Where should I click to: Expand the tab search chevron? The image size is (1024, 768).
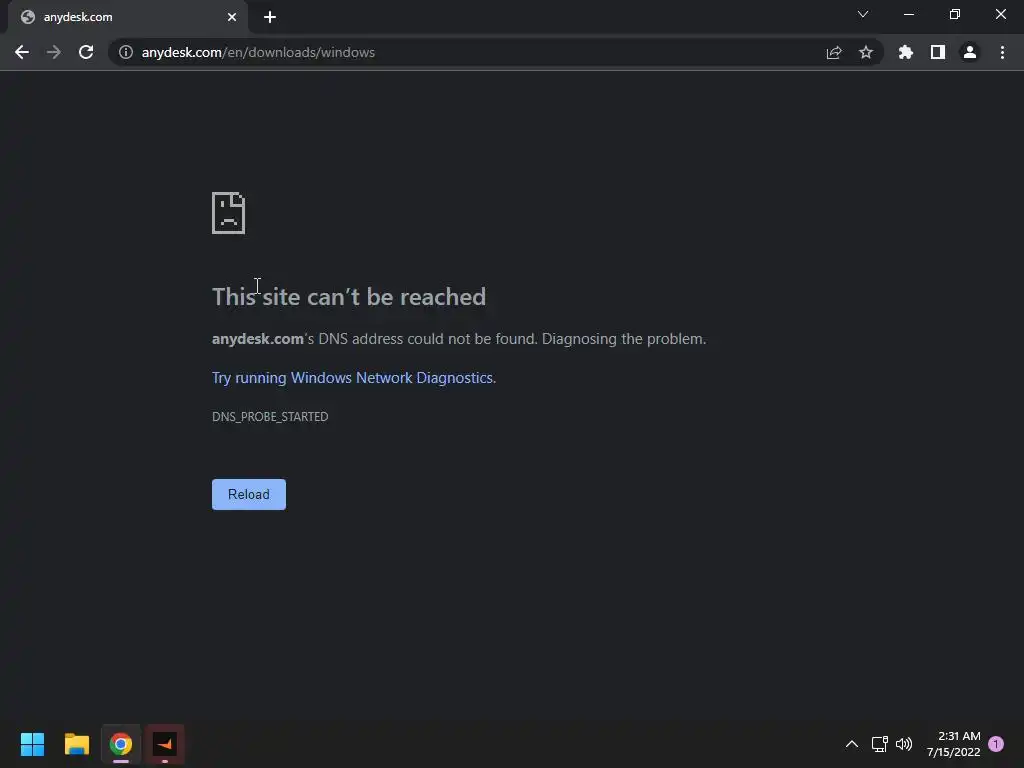pos(863,14)
